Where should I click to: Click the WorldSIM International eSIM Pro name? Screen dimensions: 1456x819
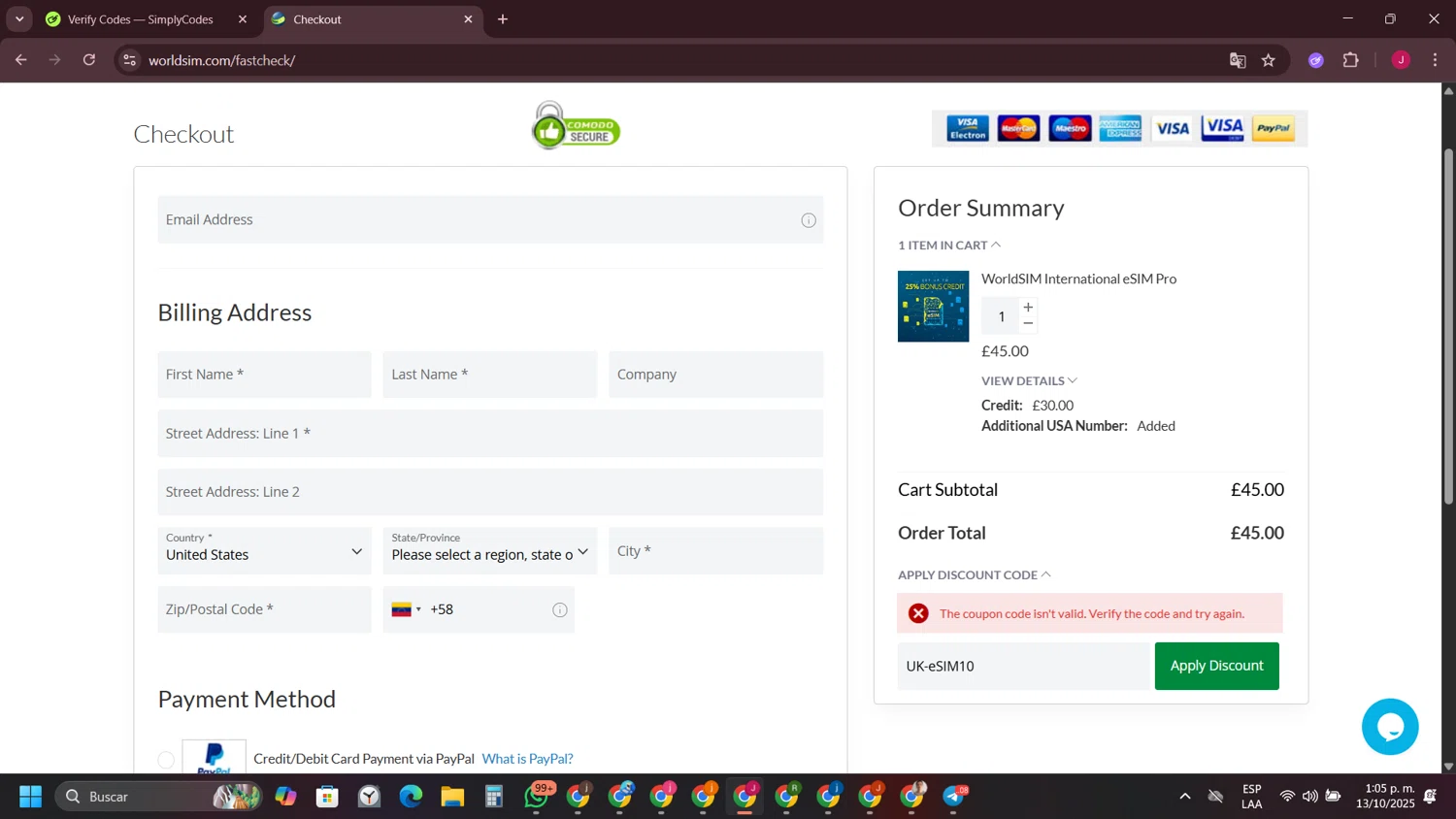(1078, 278)
